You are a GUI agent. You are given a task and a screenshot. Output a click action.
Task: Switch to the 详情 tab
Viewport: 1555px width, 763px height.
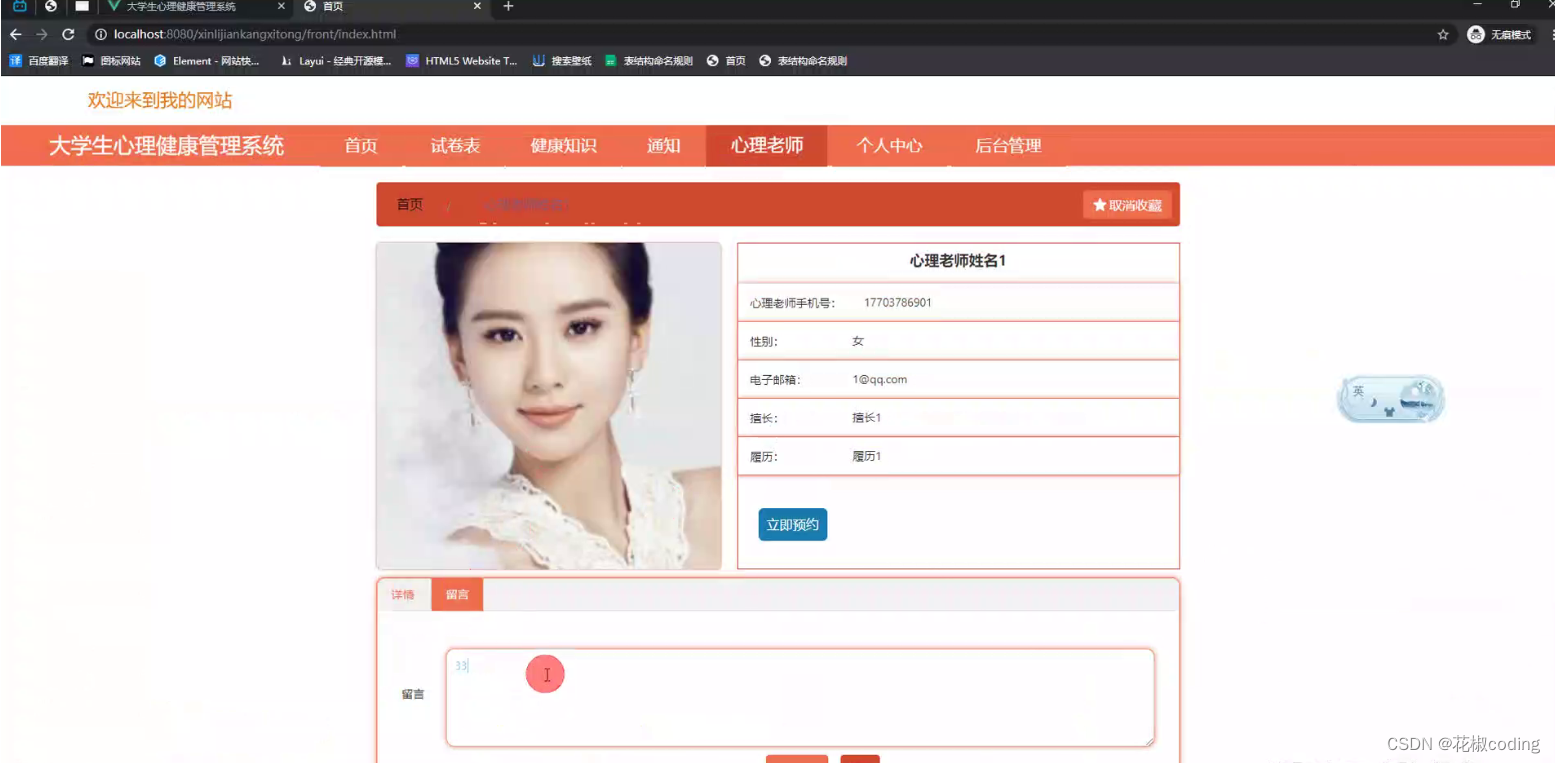pos(403,594)
